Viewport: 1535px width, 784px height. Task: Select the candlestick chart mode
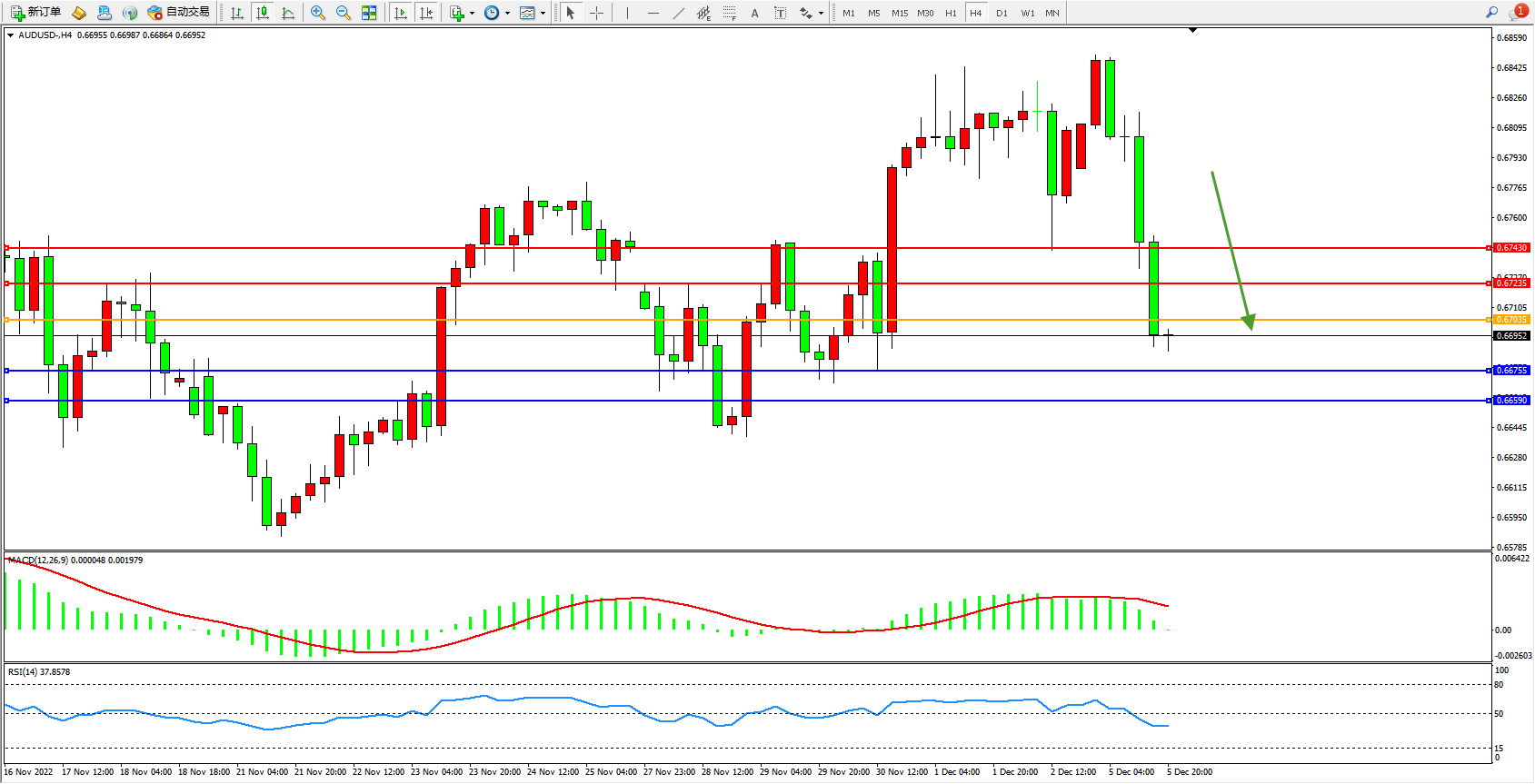(263, 13)
